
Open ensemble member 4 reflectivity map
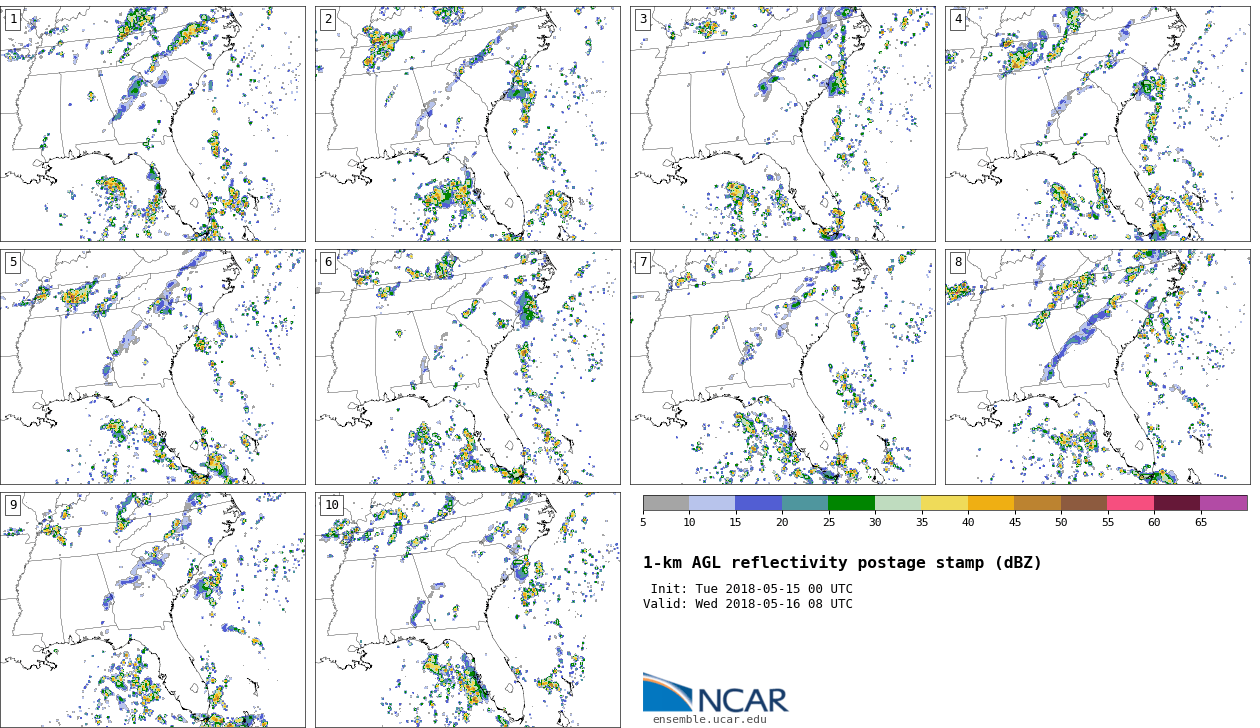(1097, 124)
